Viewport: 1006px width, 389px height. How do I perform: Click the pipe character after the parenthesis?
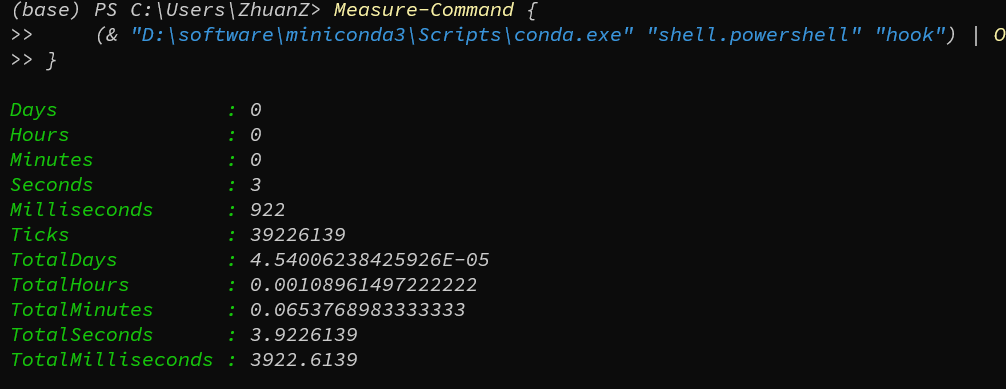pos(976,35)
